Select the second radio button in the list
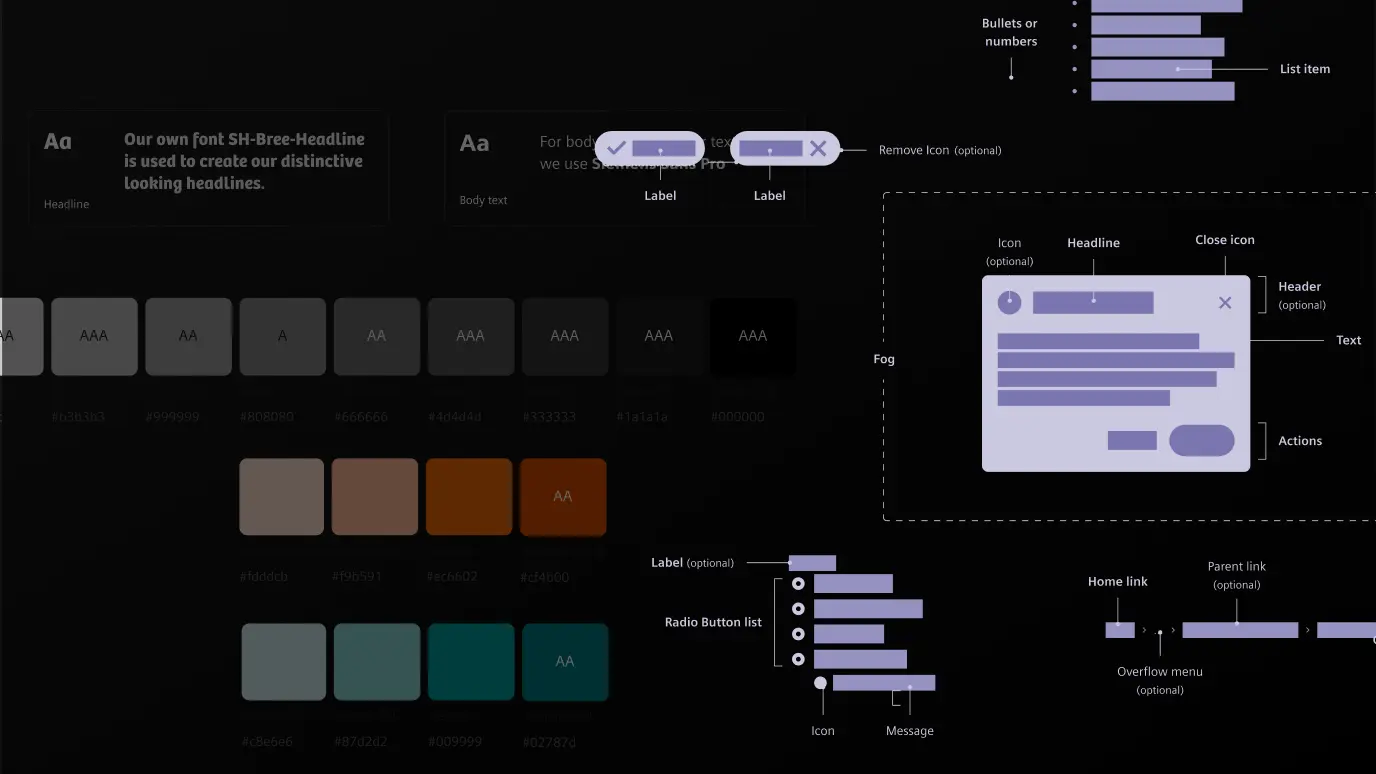Image resolution: width=1376 pixels, height=774 pixels. coord(798,609)
